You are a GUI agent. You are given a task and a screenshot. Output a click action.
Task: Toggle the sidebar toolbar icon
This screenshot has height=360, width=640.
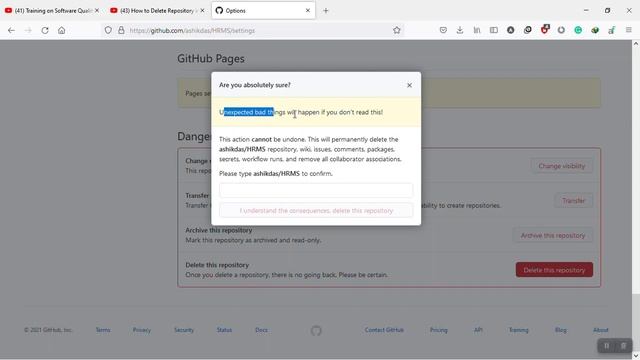click(494, 30)
